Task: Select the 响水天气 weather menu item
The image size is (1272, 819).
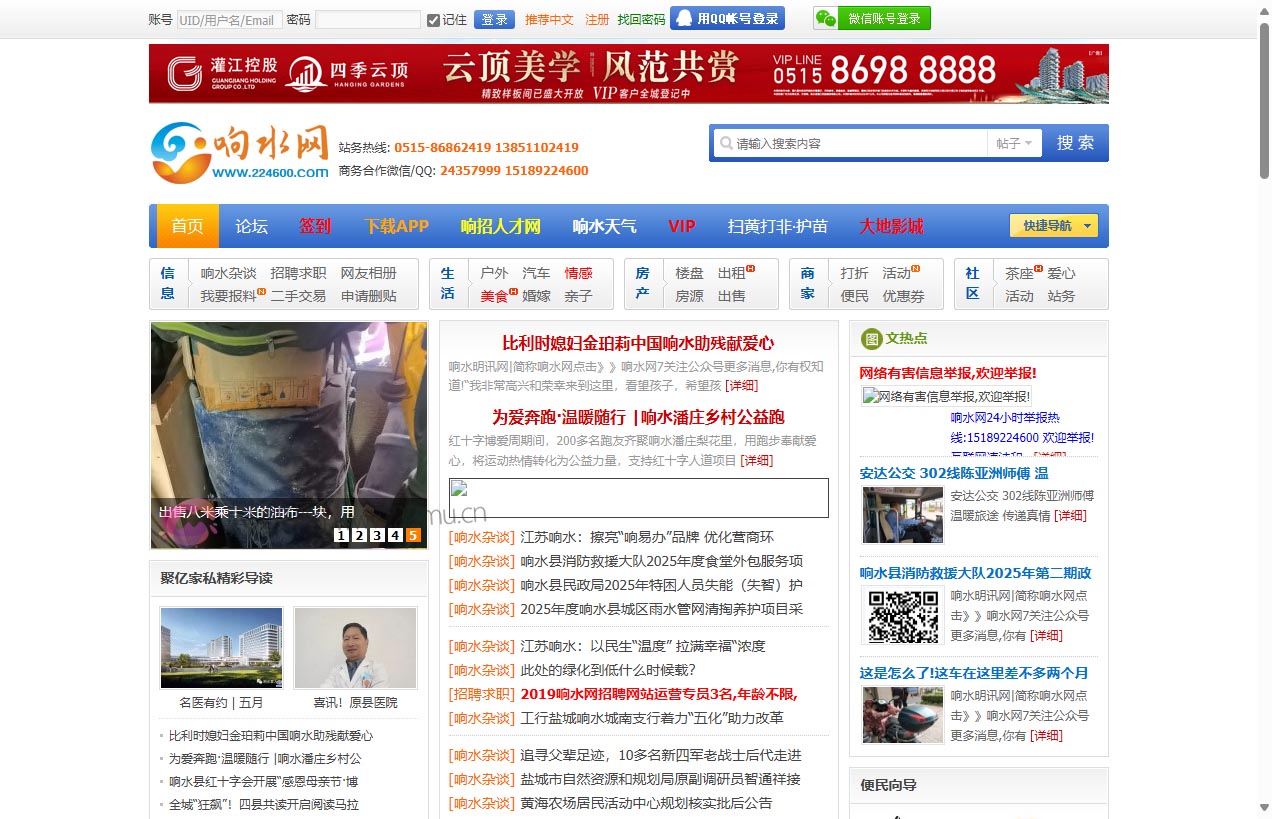Action: coord(604,226)
